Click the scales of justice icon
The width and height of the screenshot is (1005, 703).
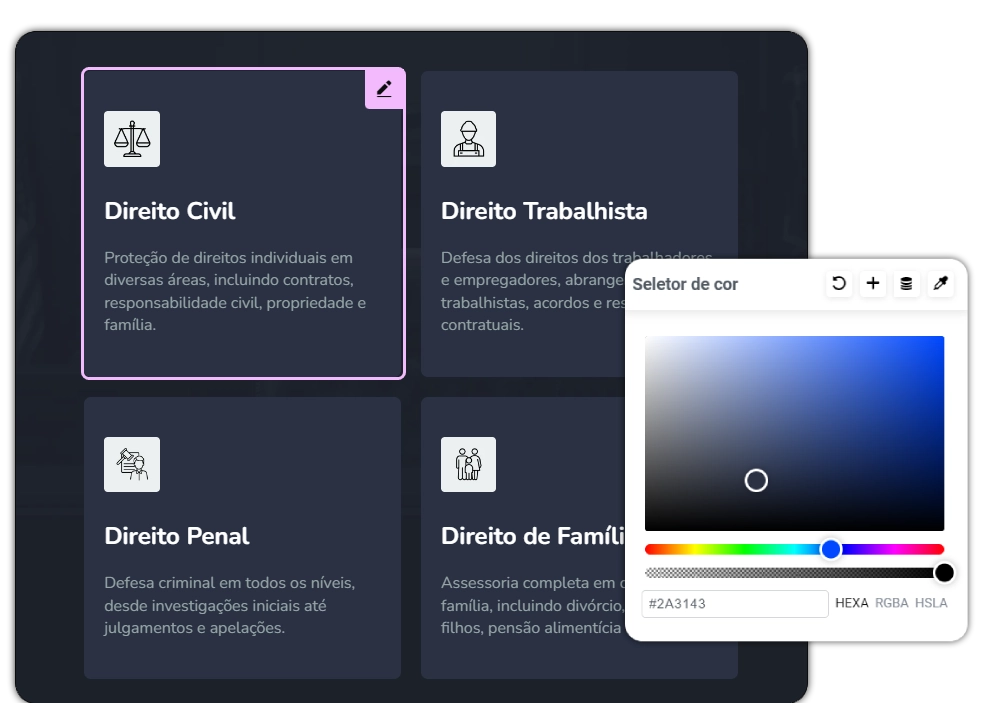pos(132,139)
